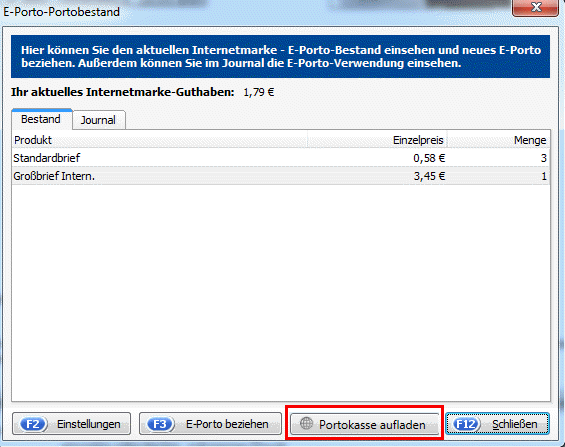Select the Bestand tab
Screen dimensions: 565x447
tap(41, 119)
